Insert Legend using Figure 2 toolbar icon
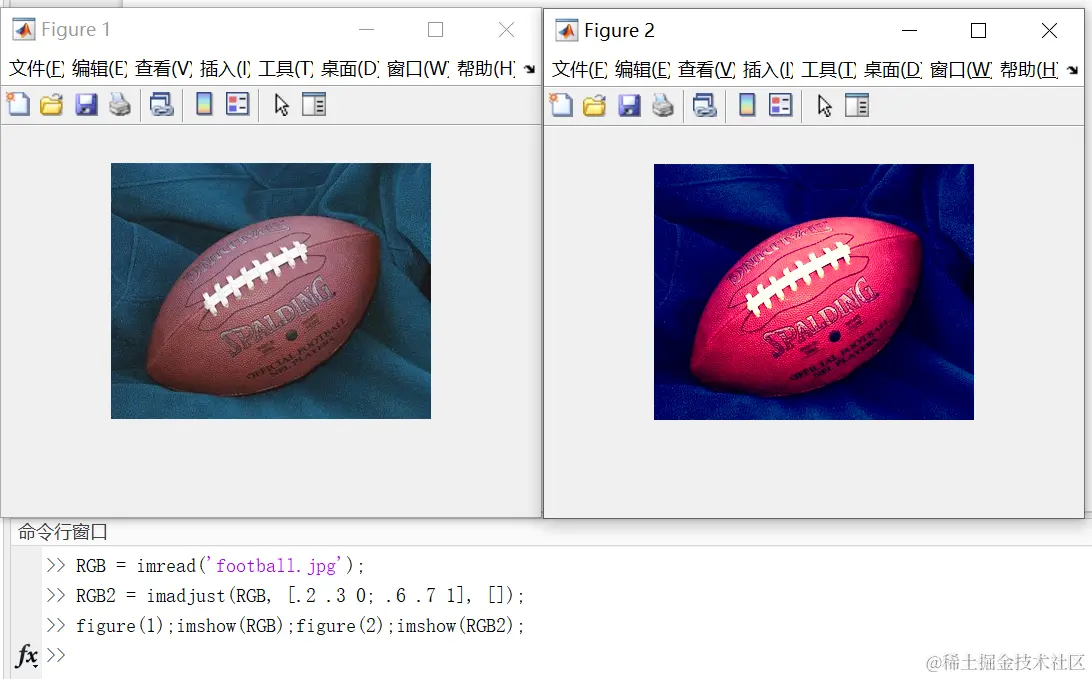The width and height of the screenshot is (1092, 679). point(781,106)
